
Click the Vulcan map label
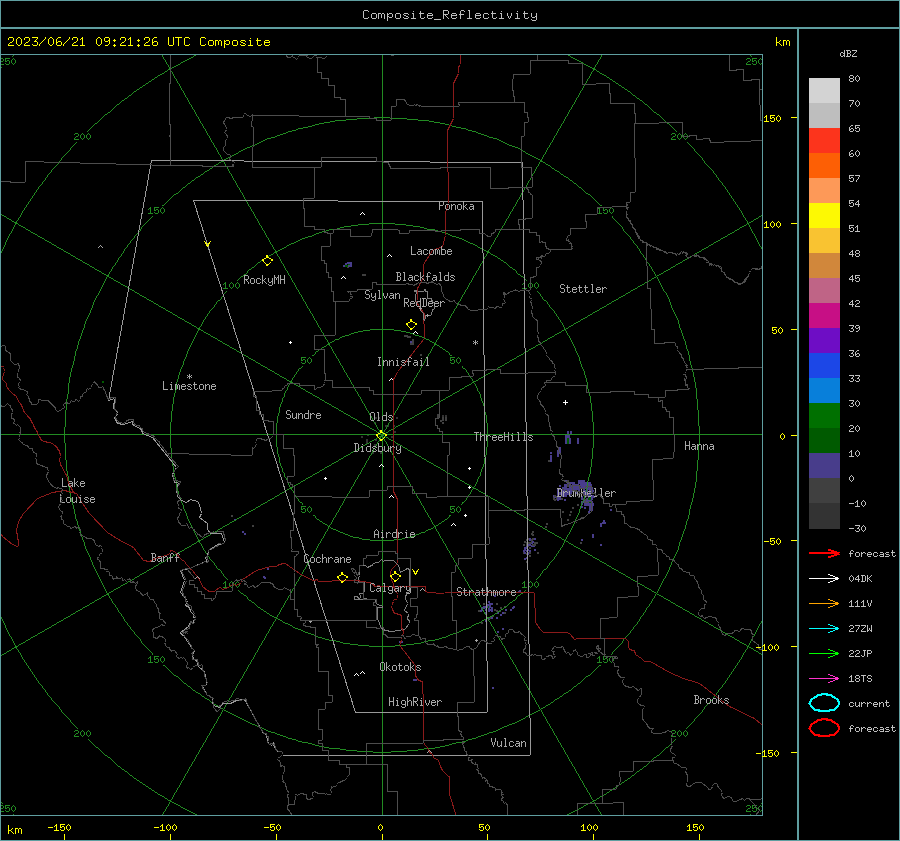click(508, 743)
